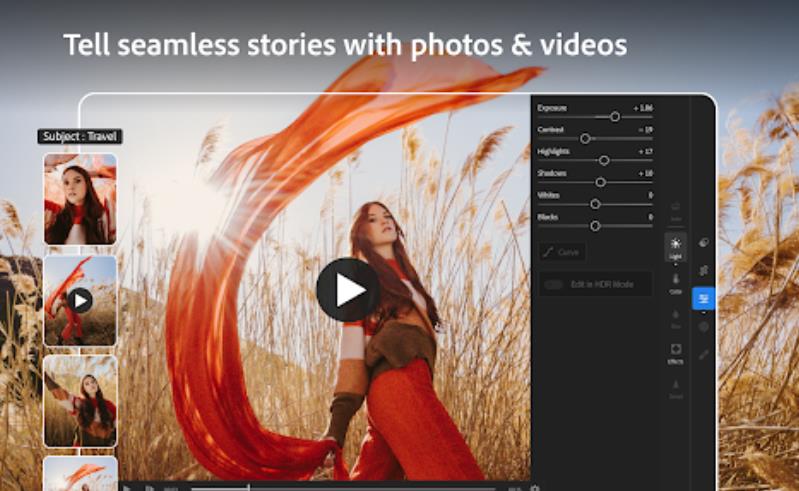Open the Presets icon above the blue Edit icon

click(704, 270)
